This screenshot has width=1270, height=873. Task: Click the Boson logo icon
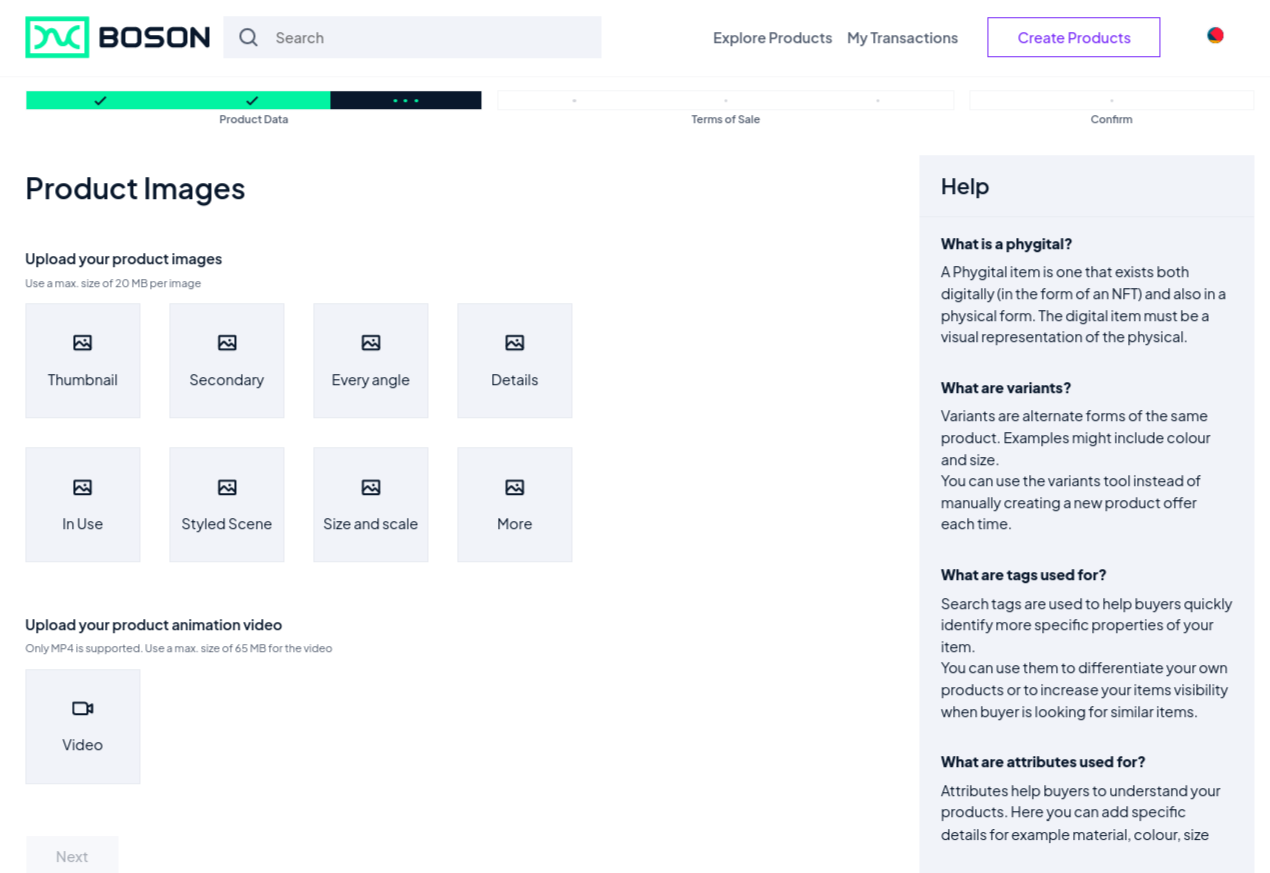[x=57, y=37]
